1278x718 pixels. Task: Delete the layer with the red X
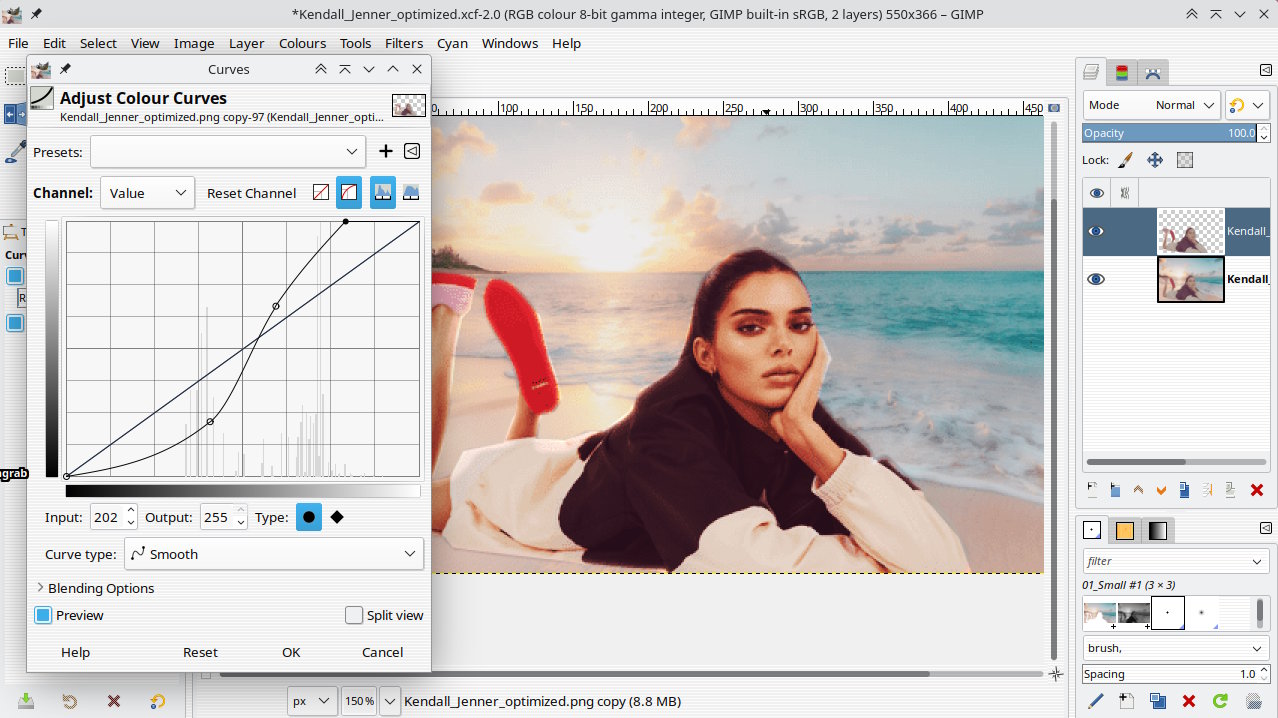point(1257,490)
